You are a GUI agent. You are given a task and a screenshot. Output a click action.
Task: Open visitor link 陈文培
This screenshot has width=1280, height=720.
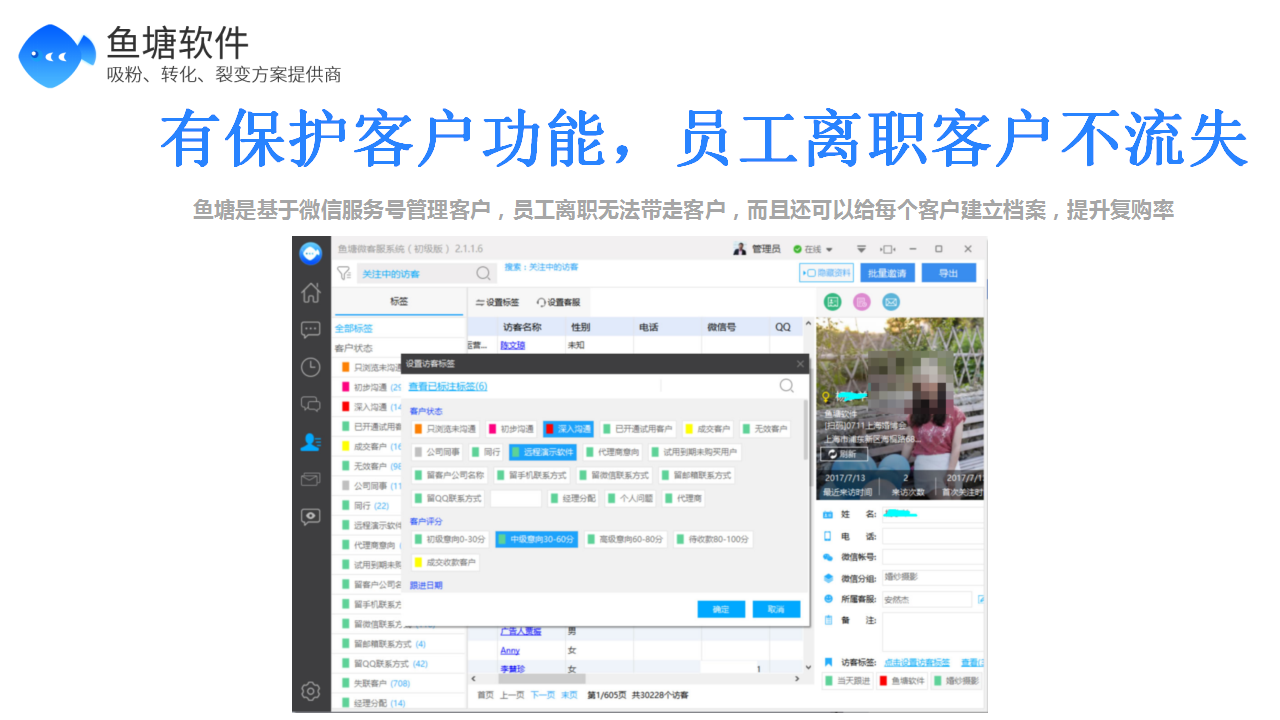pyautogui.click(x=512, y=345)
